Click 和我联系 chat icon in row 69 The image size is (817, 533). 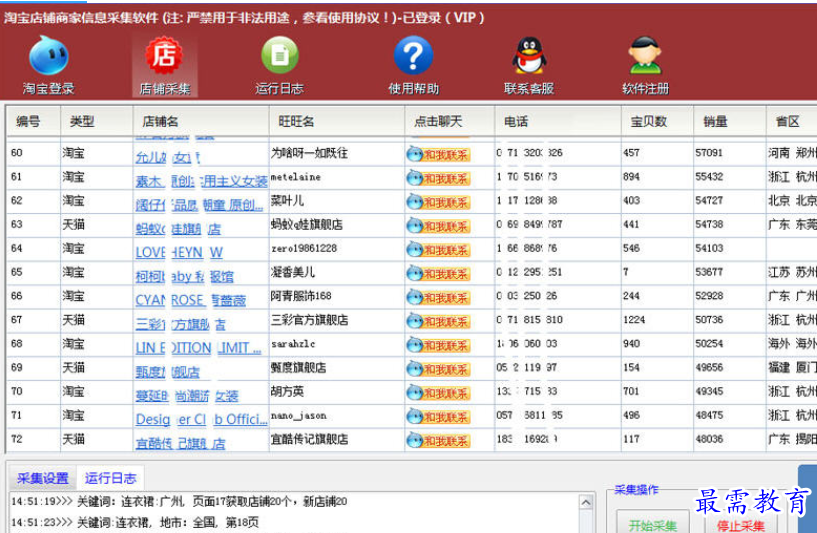(x=438, y=369)
